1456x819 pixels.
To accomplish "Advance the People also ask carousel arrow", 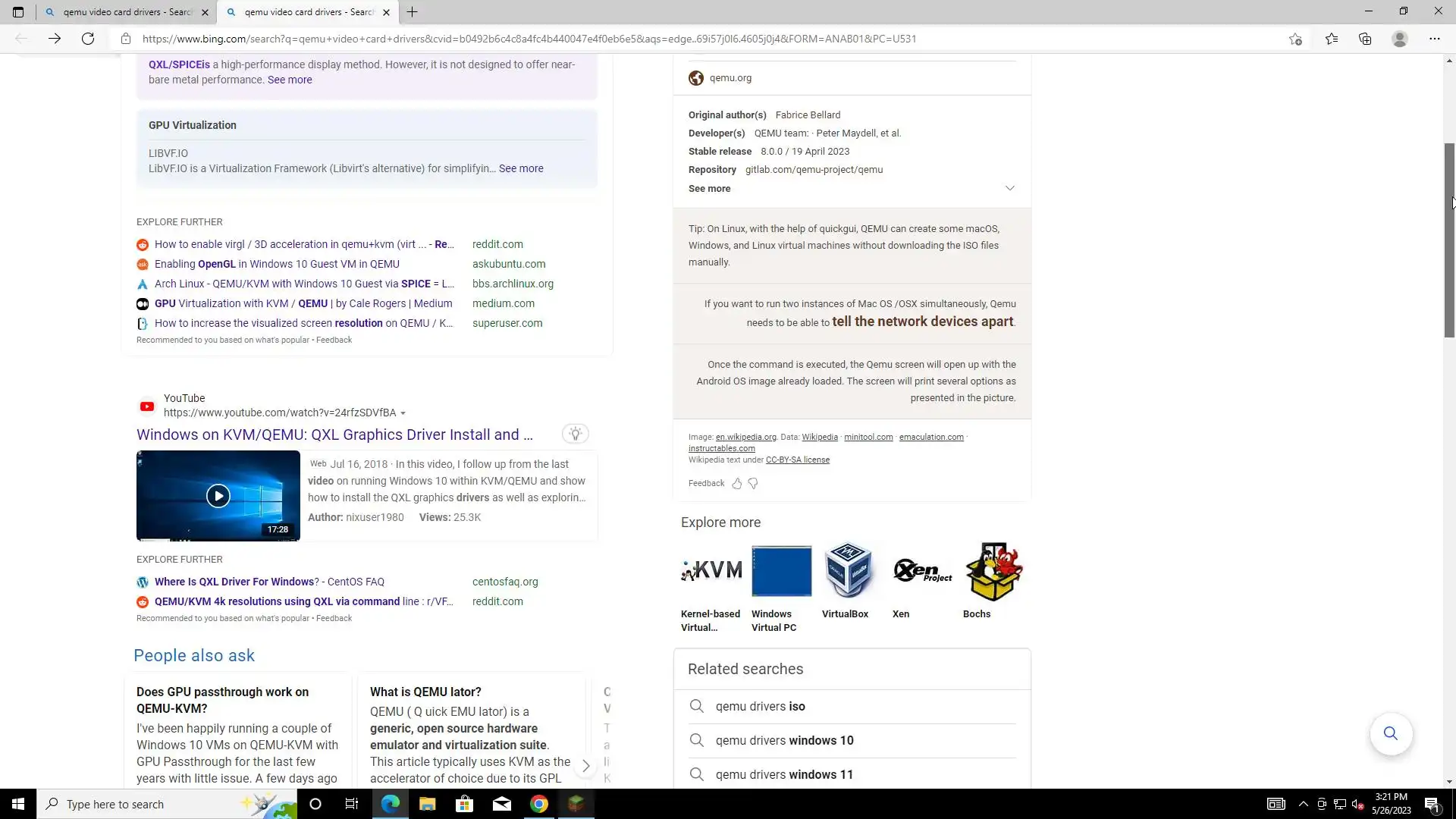I will tap(585, 766).
